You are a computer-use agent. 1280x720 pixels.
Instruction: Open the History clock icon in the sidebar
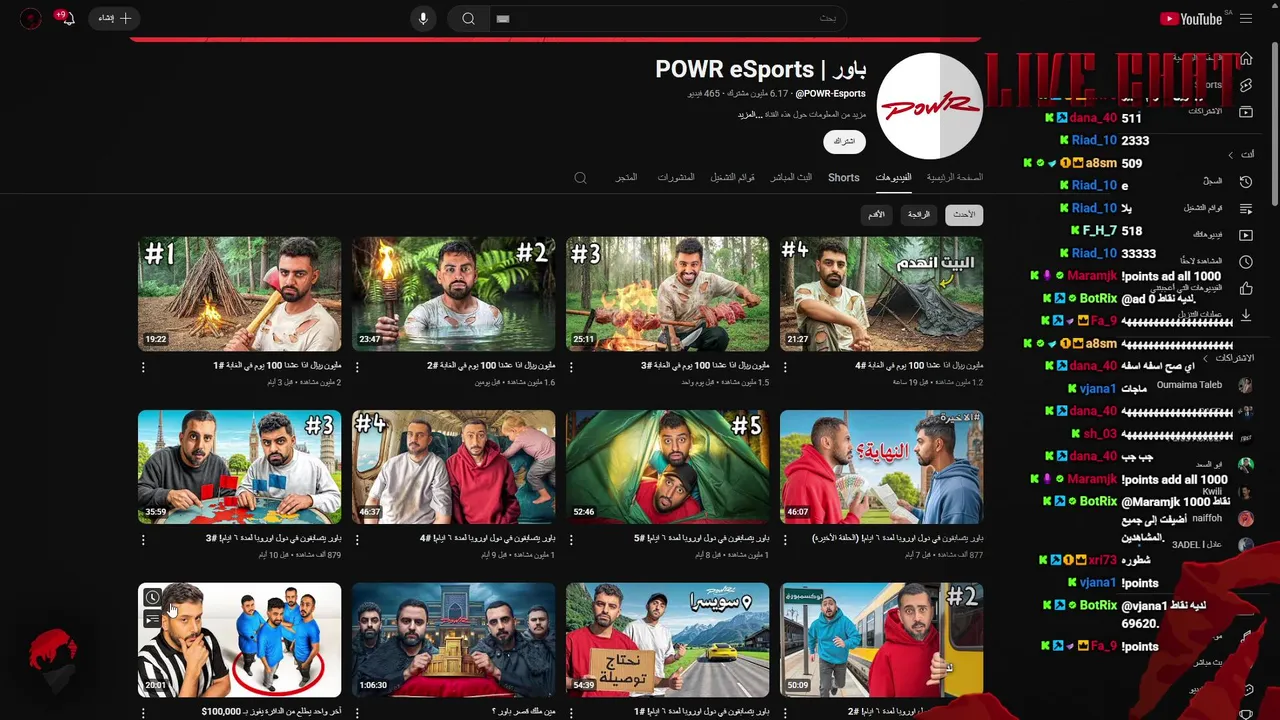1246,182
